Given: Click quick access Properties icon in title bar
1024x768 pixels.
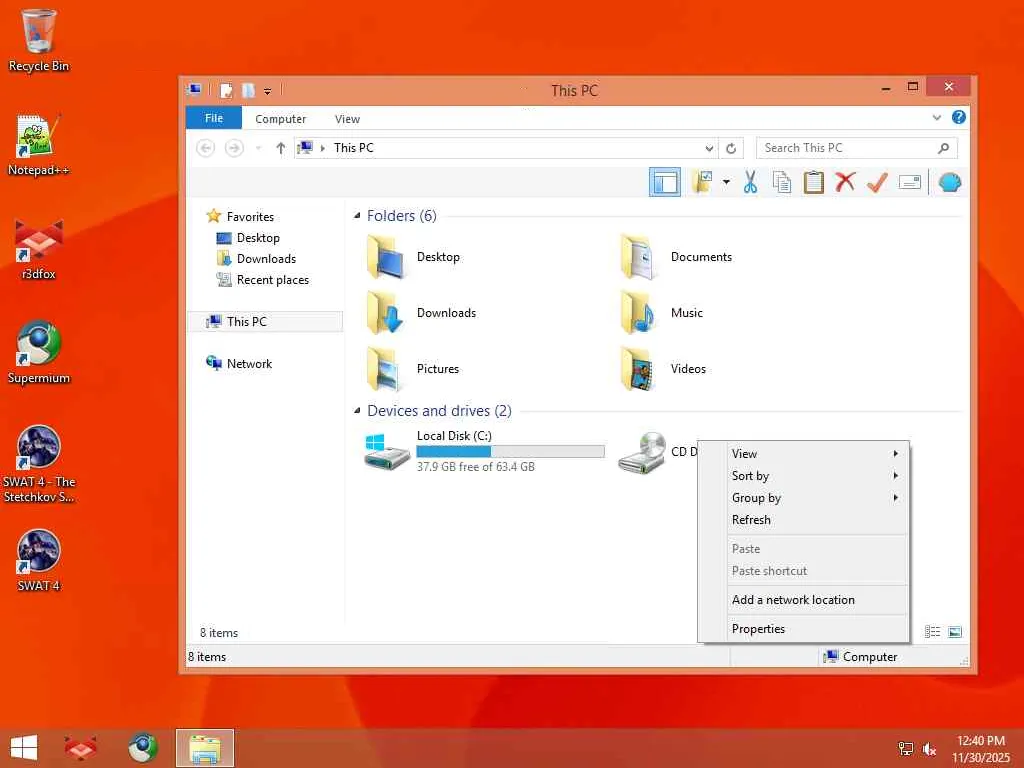Looking at the screenshot, I should point(227,91).
